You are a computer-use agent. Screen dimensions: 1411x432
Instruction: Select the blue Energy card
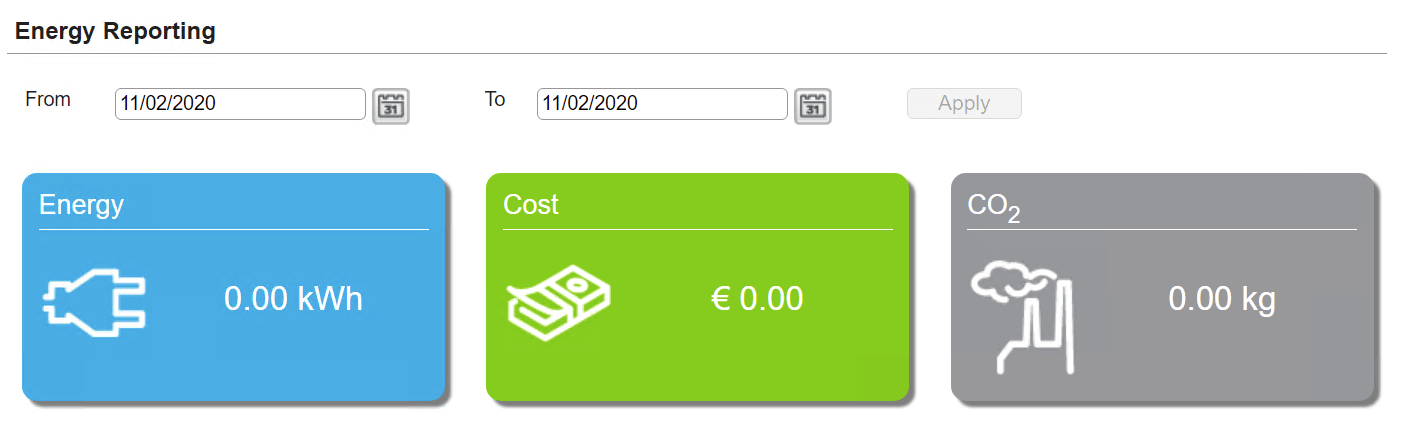pyautogui.click(x=233, y=287)
